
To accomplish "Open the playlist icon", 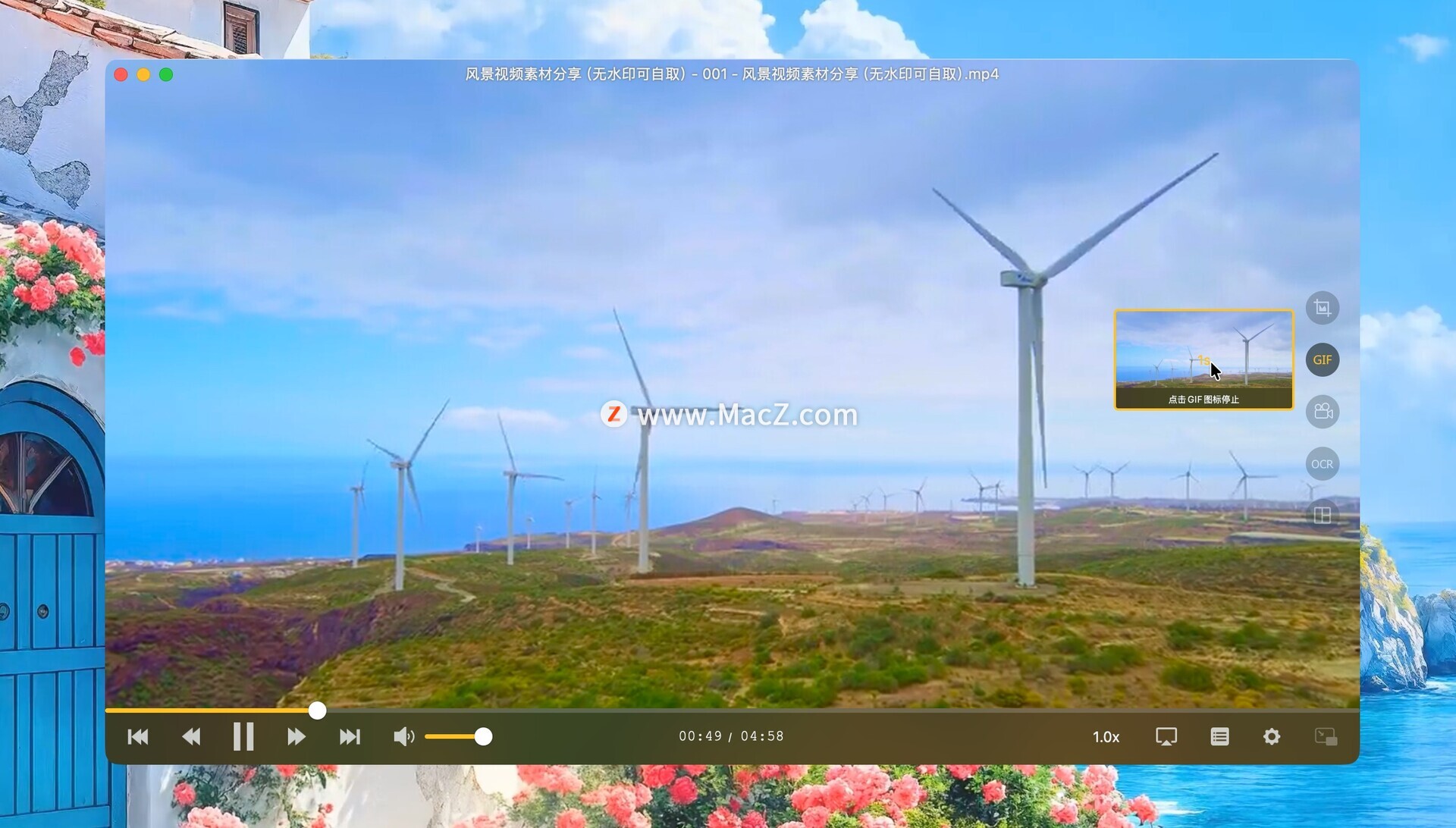I will (1219, 737).
